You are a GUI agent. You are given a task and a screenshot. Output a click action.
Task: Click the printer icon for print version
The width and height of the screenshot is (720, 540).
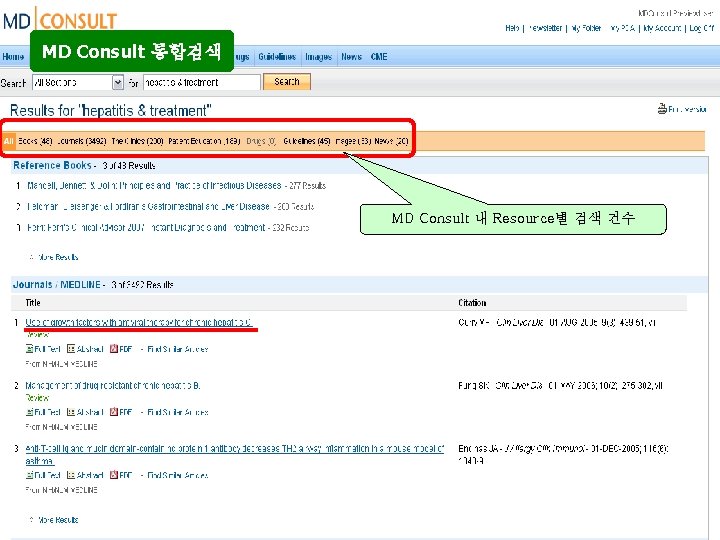pos(662,109)
